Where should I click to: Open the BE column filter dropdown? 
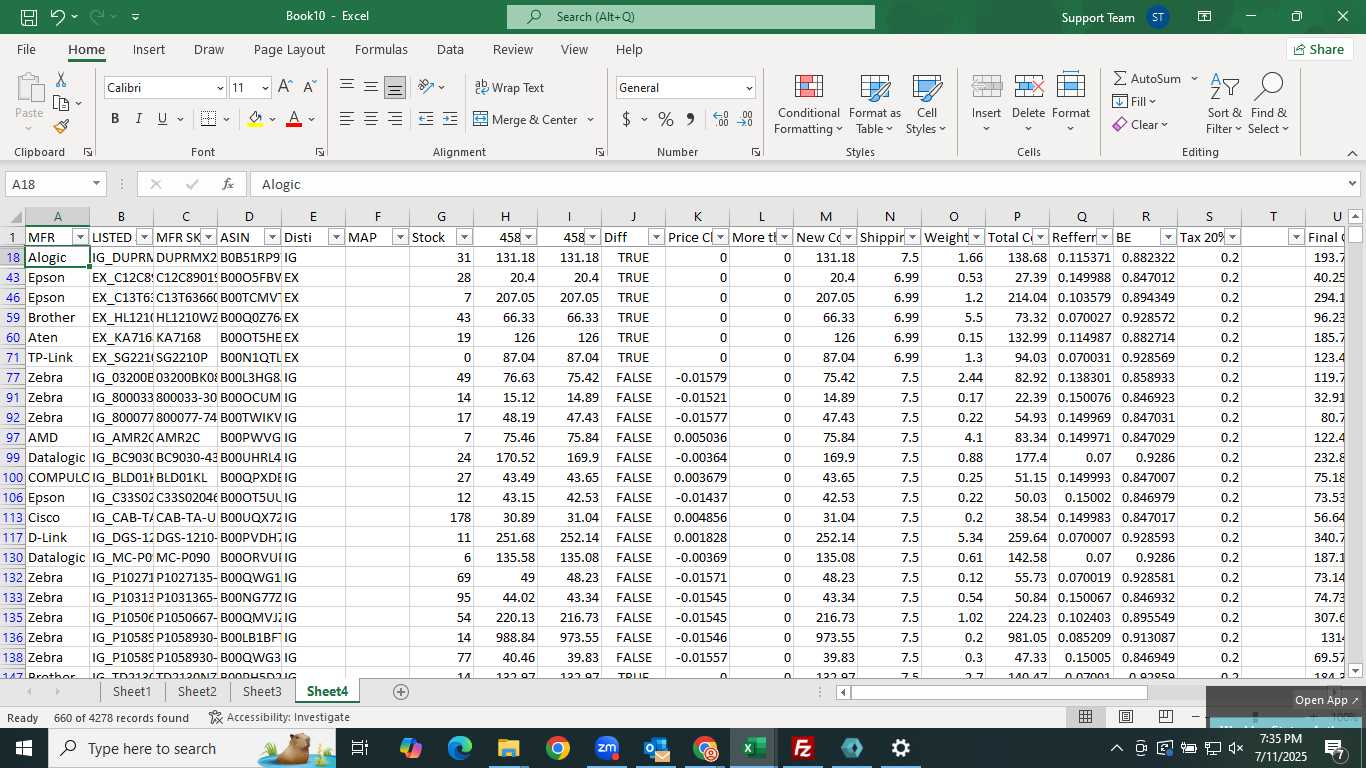1168,237
